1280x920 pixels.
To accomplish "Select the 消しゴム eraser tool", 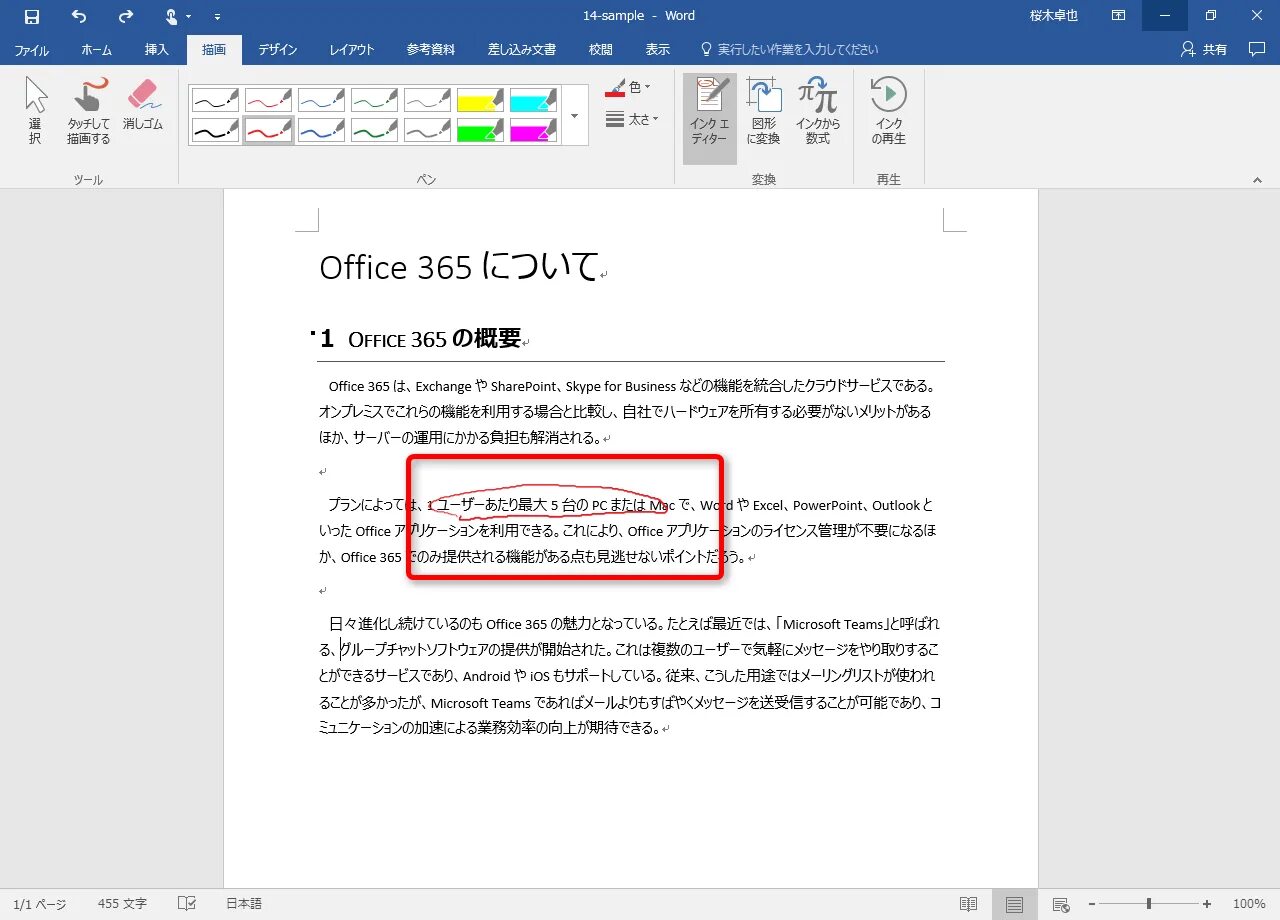I will (143, 105).
